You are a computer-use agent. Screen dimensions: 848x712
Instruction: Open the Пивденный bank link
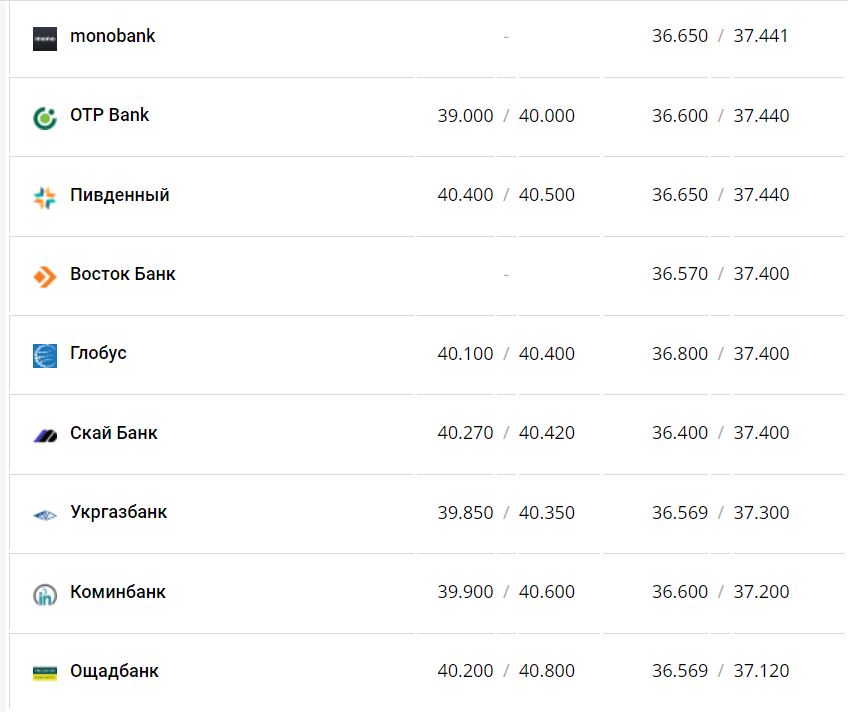(x=119, y=195)
